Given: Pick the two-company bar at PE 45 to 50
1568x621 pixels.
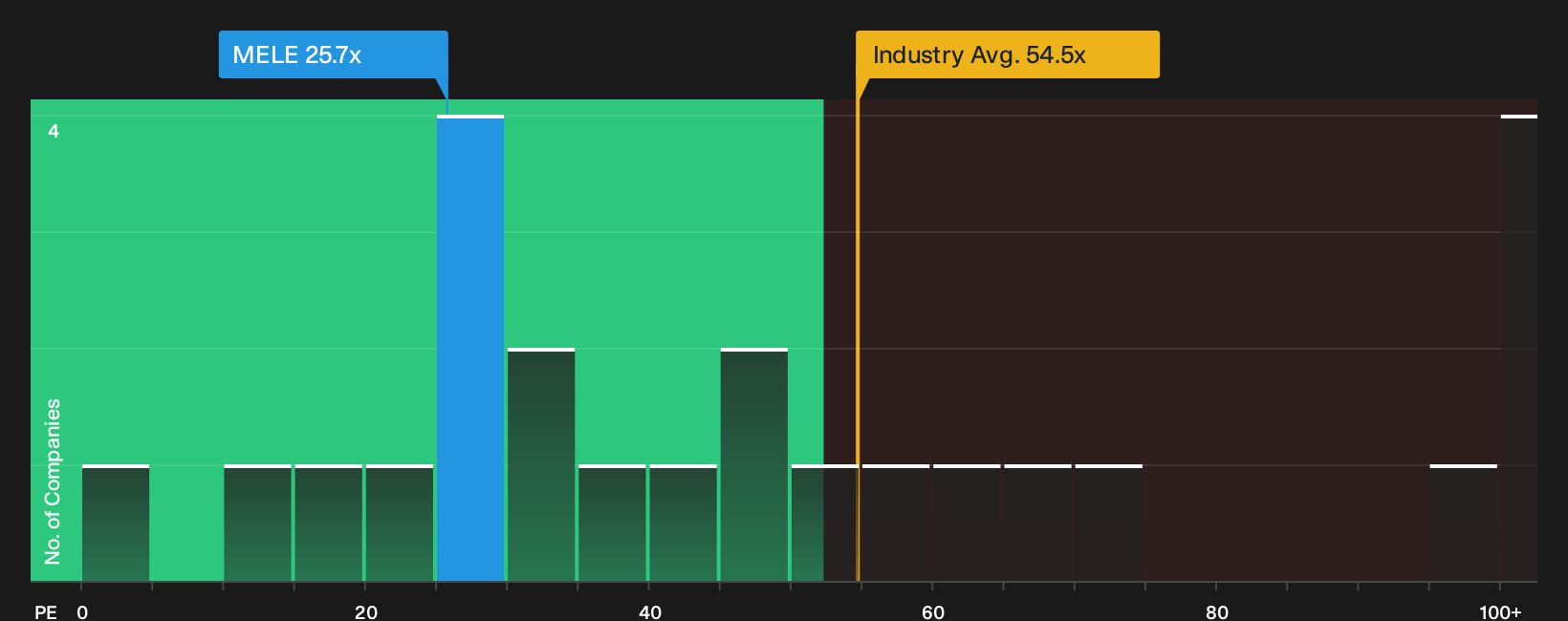Looking at the screenshot, I should pos(754,464).
